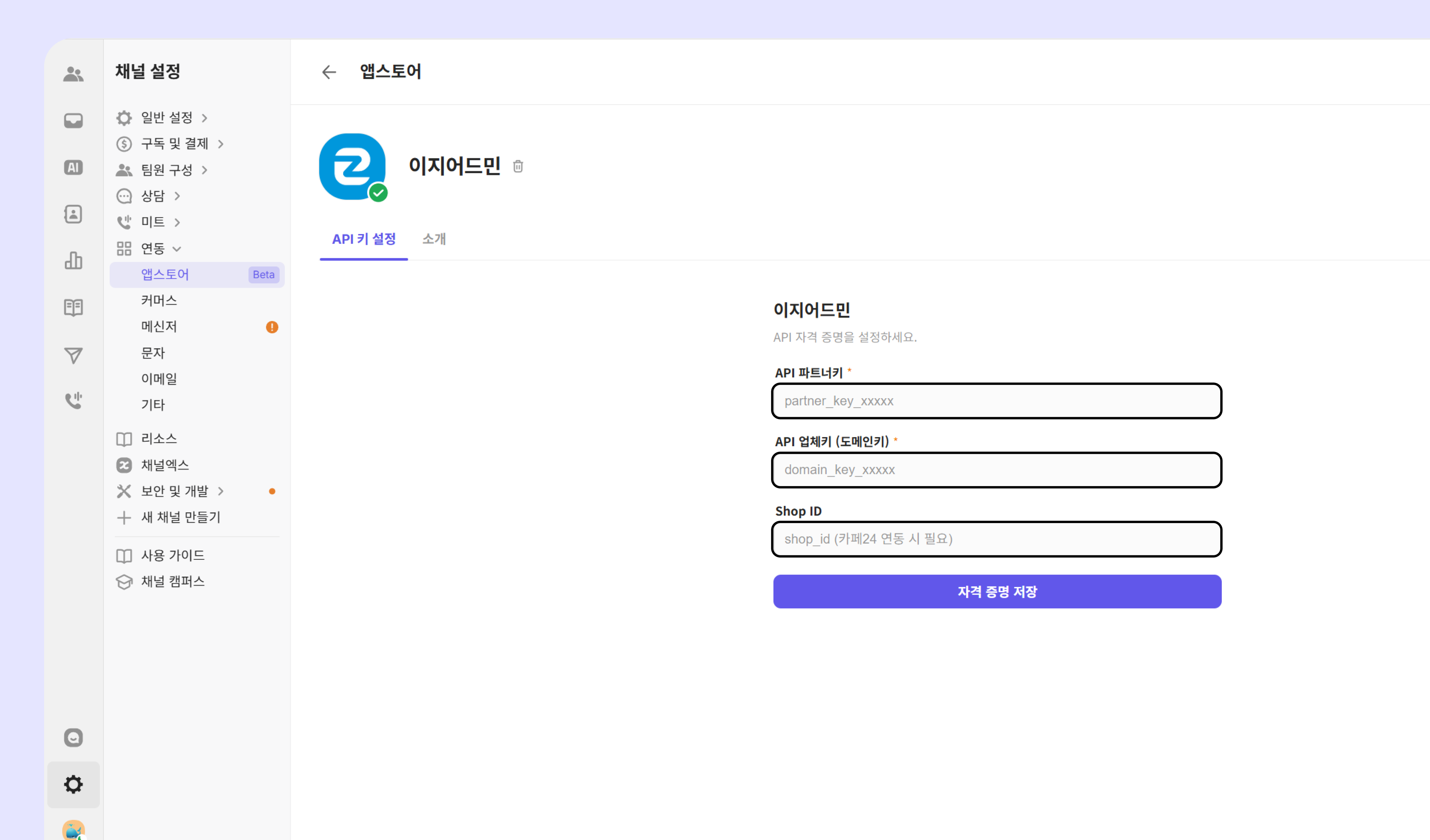Click the trash icon beside 이지어드민

coord(517,166)
